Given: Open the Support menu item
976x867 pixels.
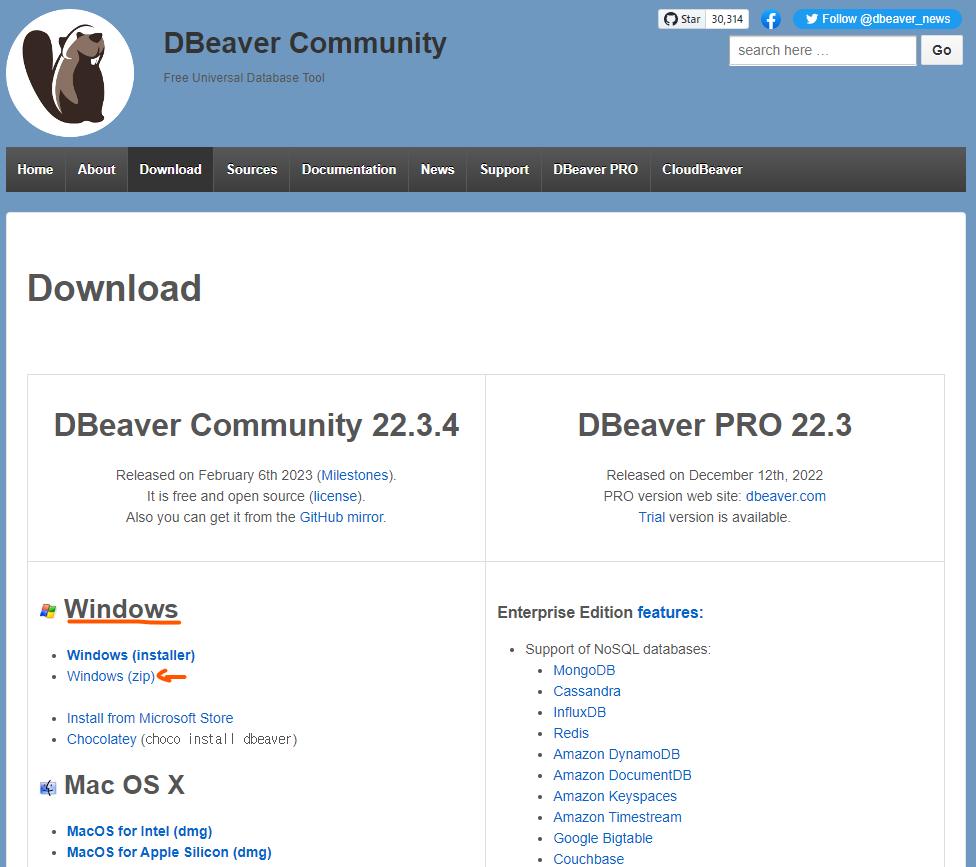Looking at the screenshot, I should [504, 169].
